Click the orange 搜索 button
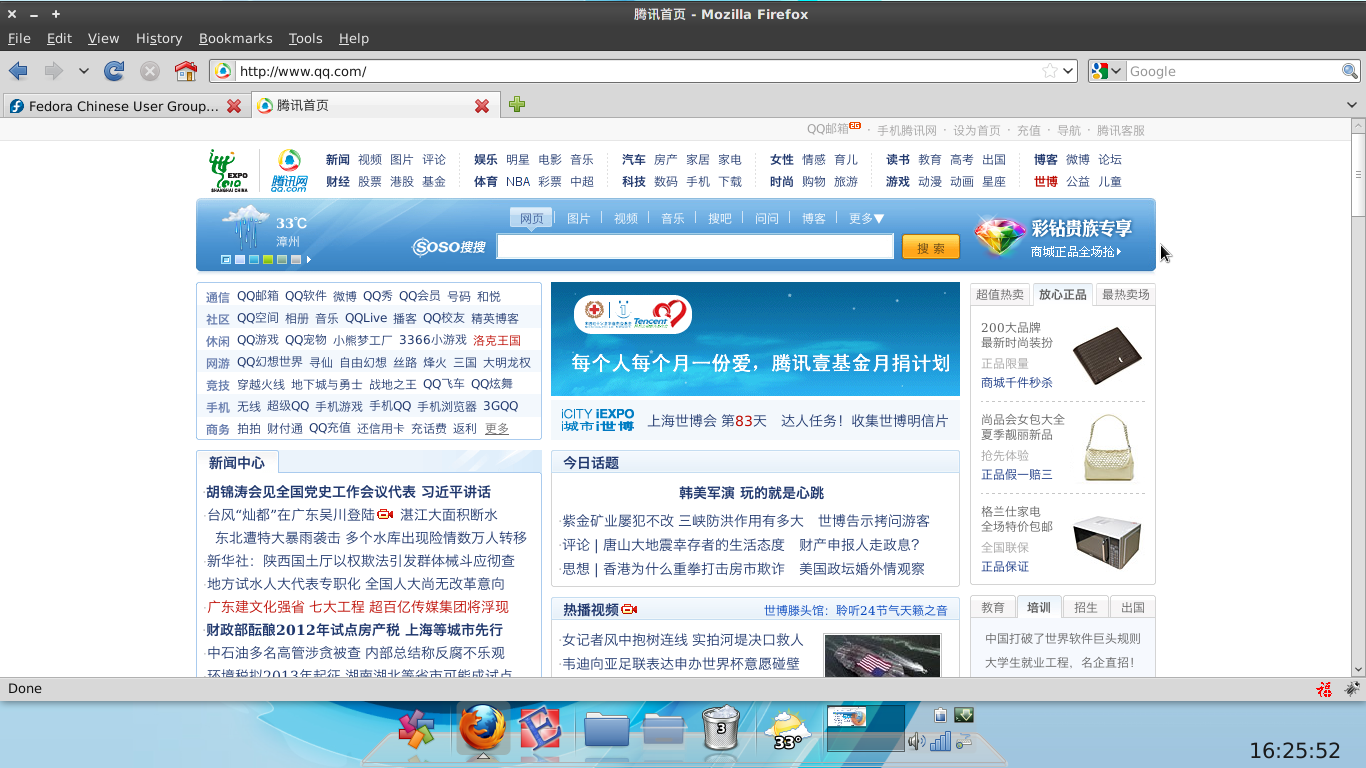The width and height of the screenshot is (1366, 768). point(931,247)
